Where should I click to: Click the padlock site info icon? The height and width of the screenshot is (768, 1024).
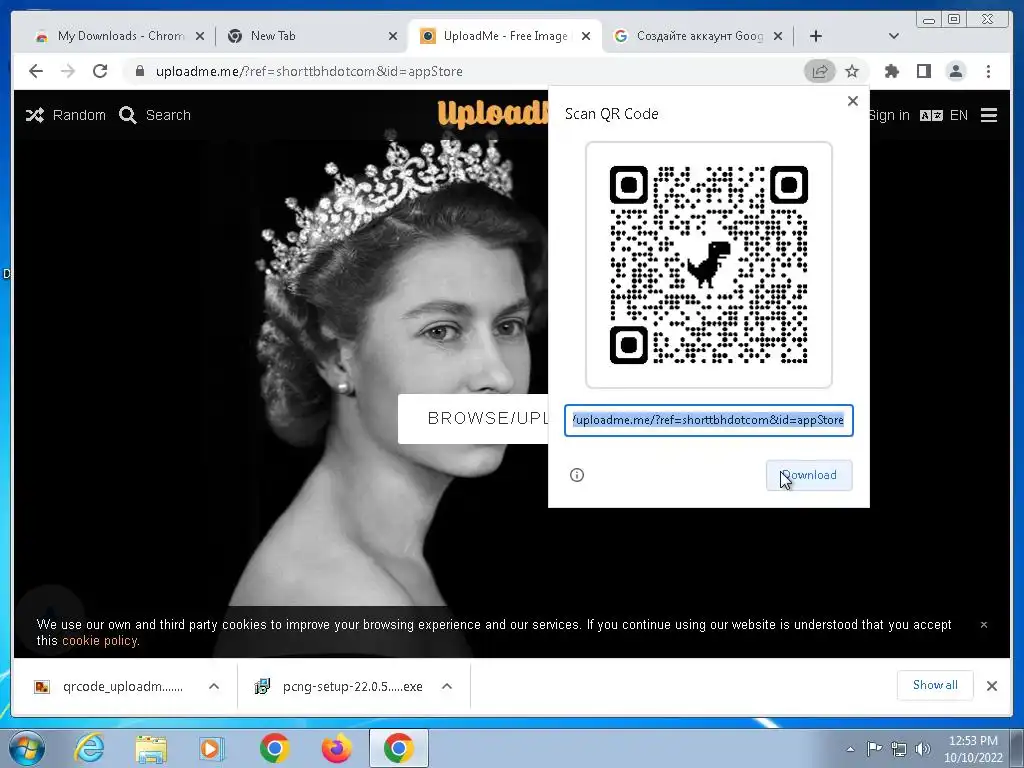(x=140, y=71)
